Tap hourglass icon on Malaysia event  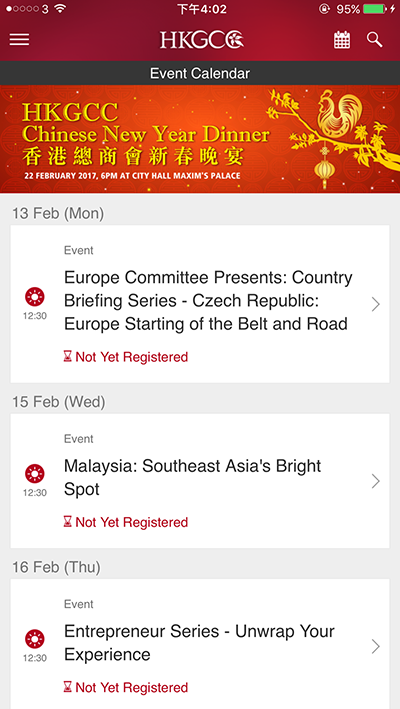(x=67, y=522)
